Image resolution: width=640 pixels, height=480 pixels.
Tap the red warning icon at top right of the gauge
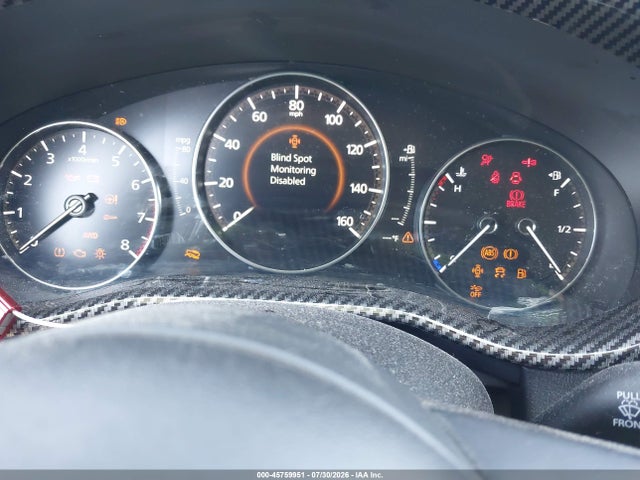529,162
